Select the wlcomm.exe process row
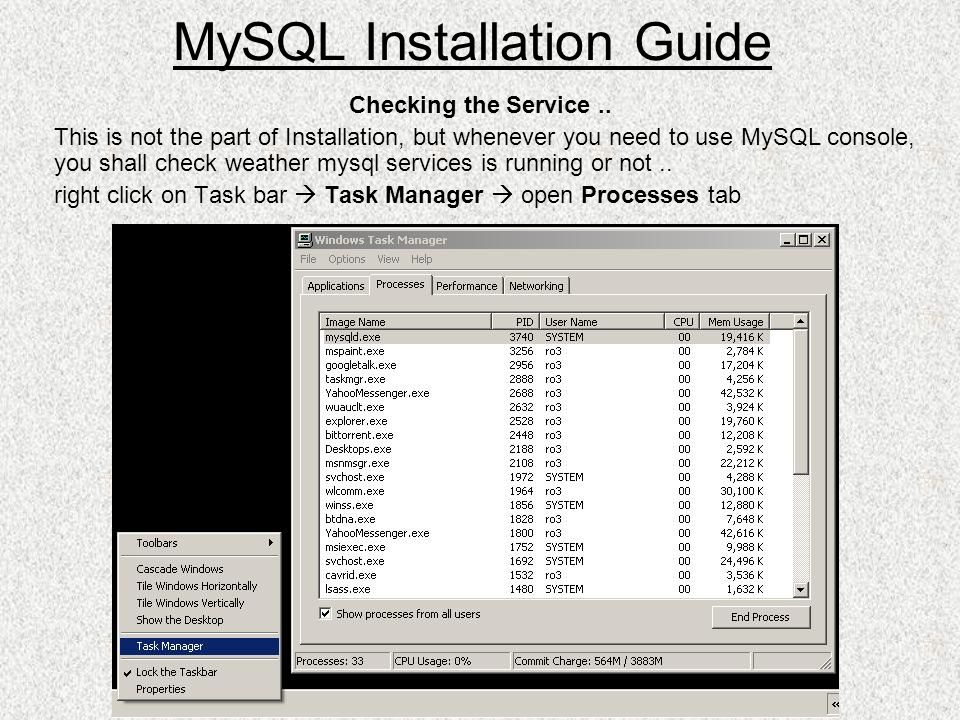The image size is (960, 720). 545,491
